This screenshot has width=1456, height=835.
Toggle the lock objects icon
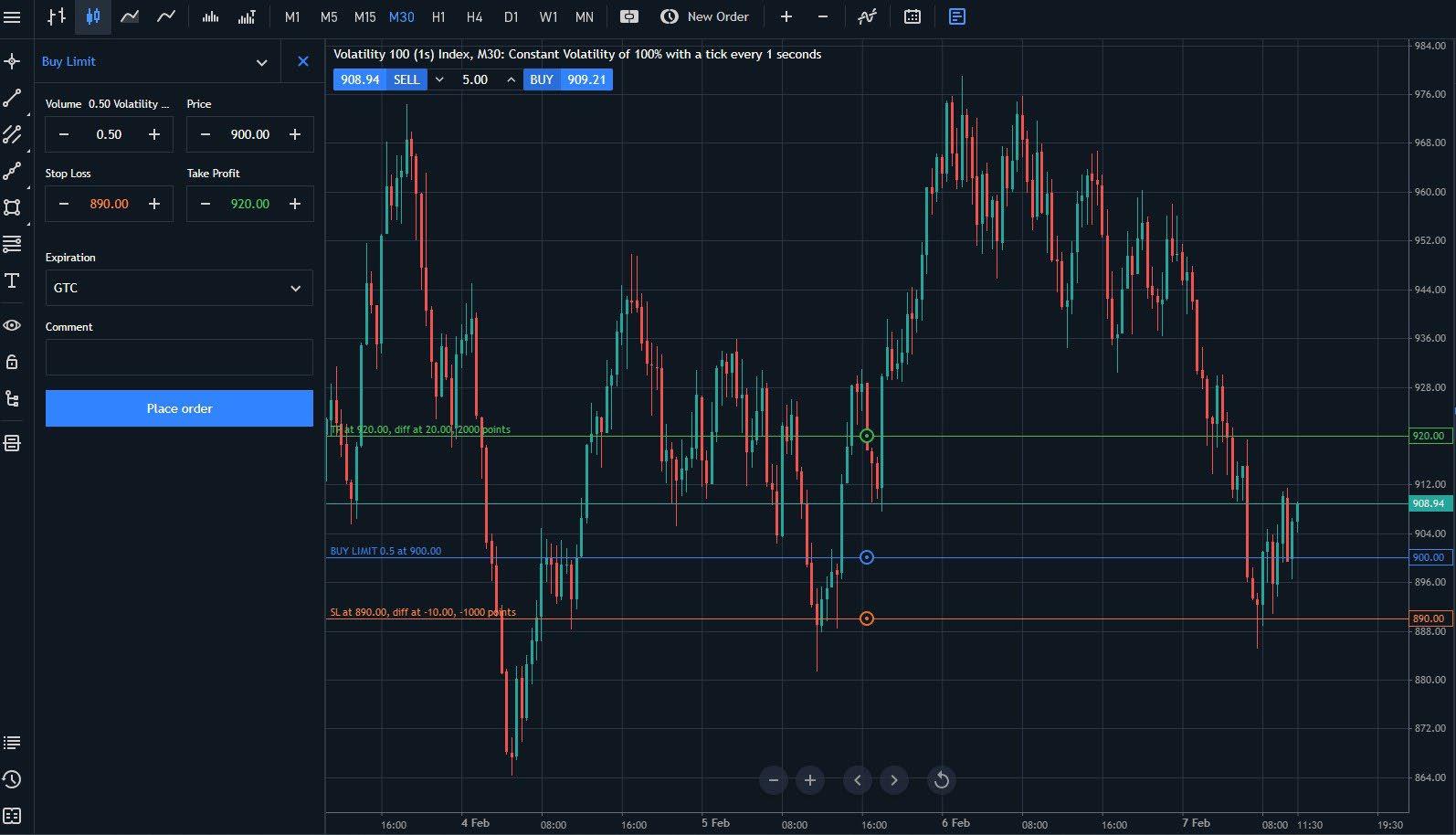click(12, 362)
